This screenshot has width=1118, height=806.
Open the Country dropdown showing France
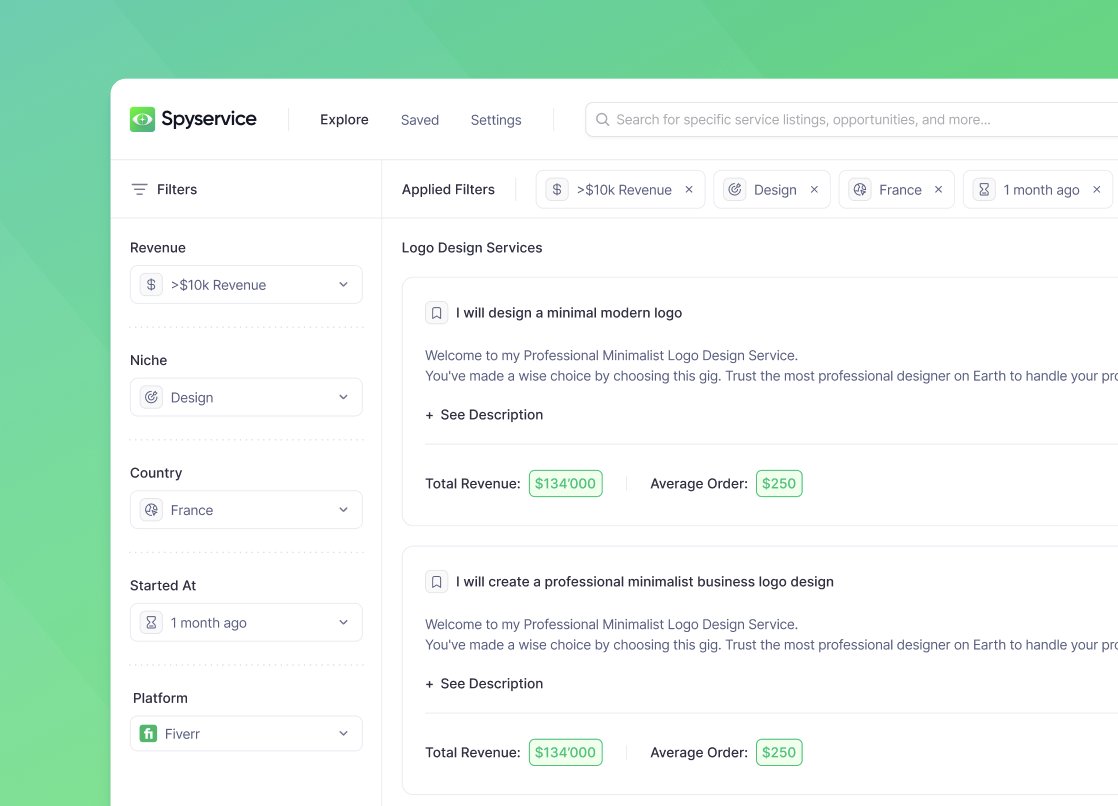[246, 510]
